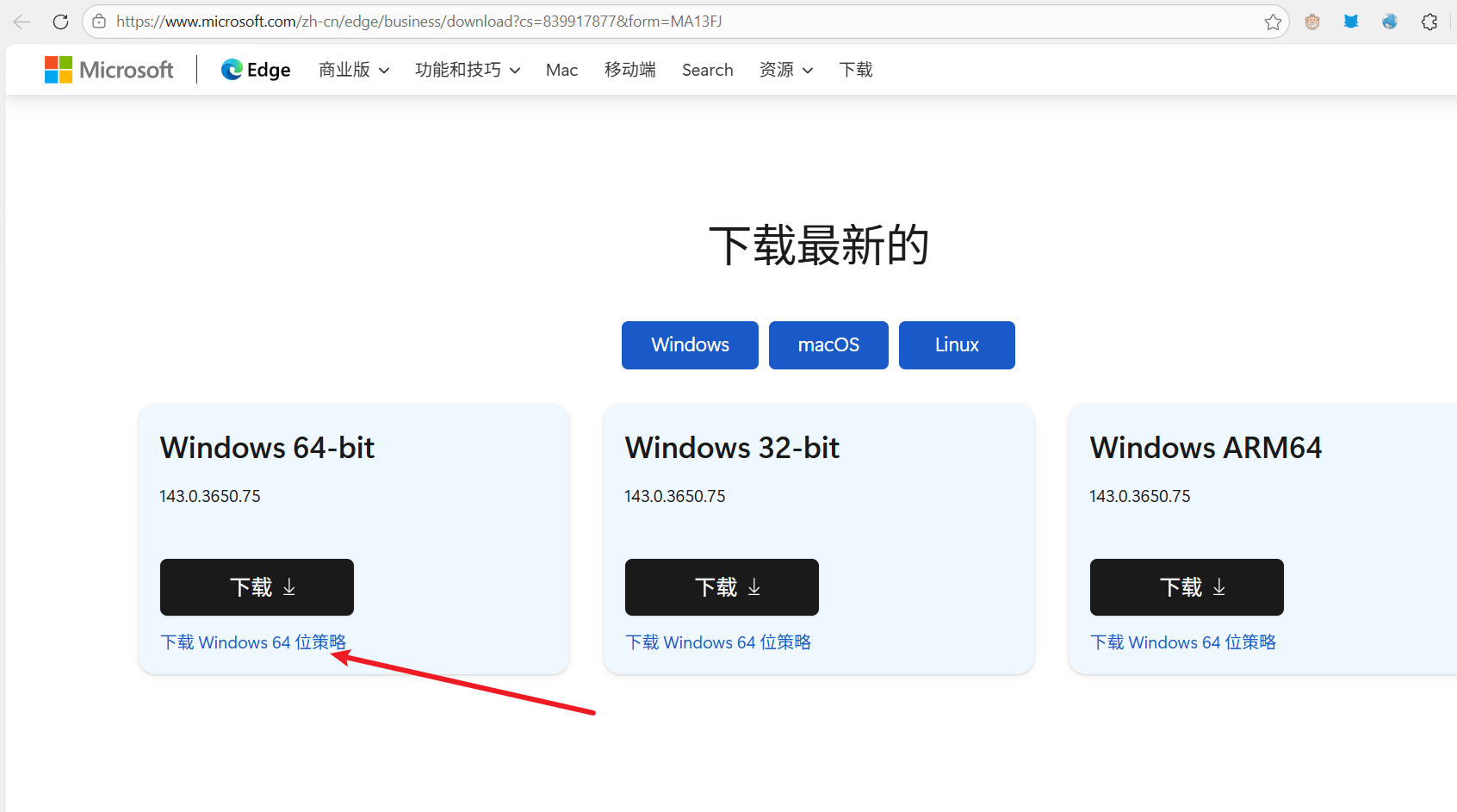Open the 移动端 menu item
This screenshot has width=1457, height=812.
[630, 70]
